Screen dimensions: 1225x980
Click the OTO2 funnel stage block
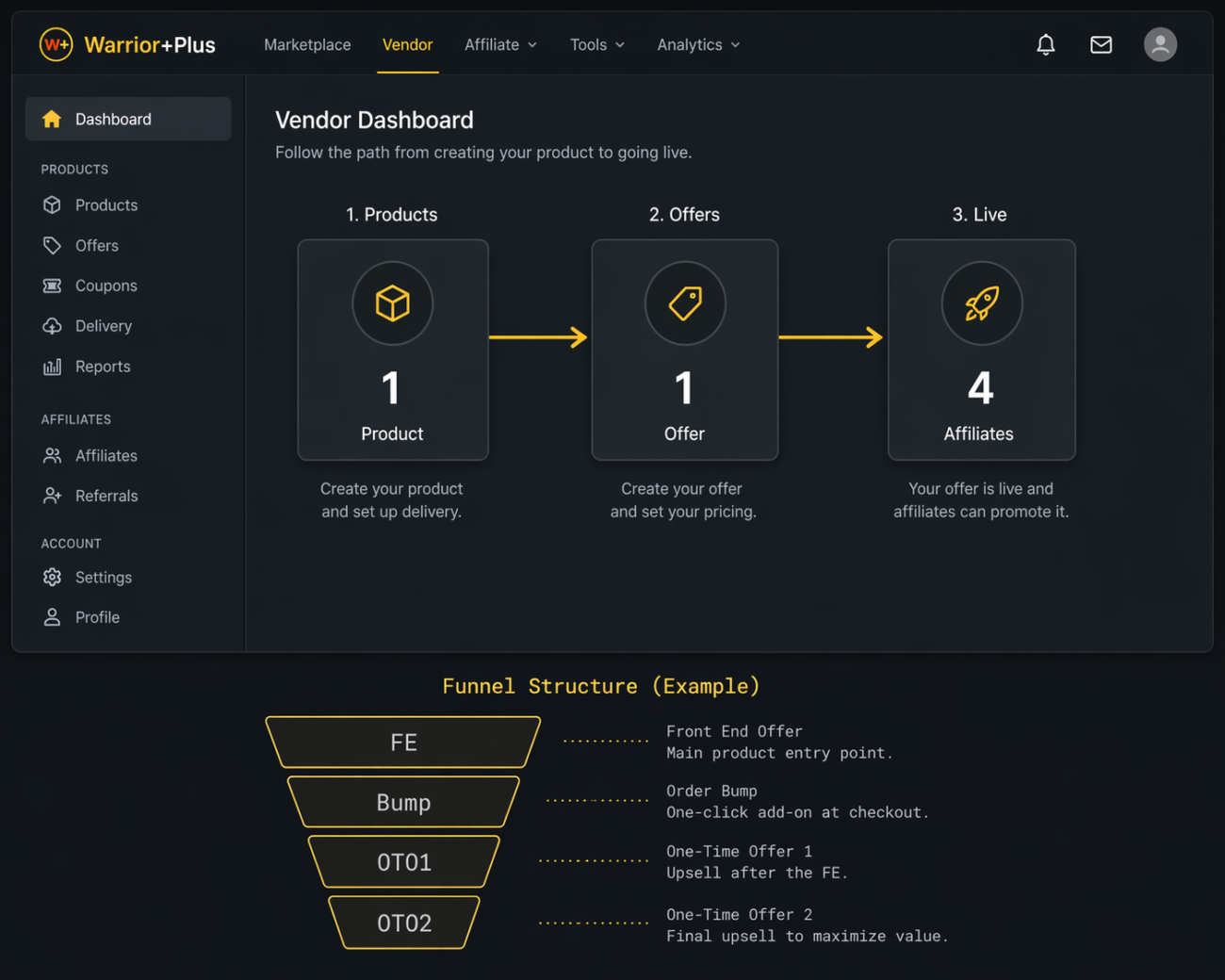[x=403, y=923]
